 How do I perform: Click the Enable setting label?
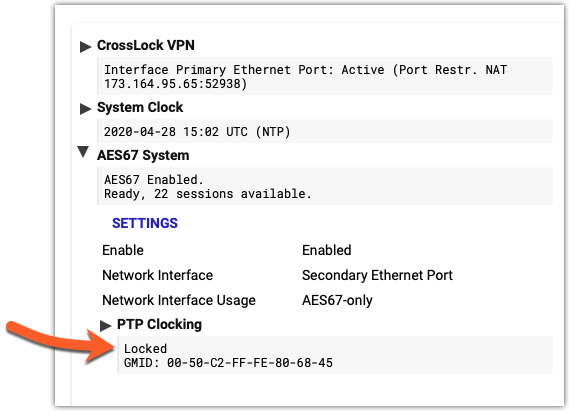123,250
